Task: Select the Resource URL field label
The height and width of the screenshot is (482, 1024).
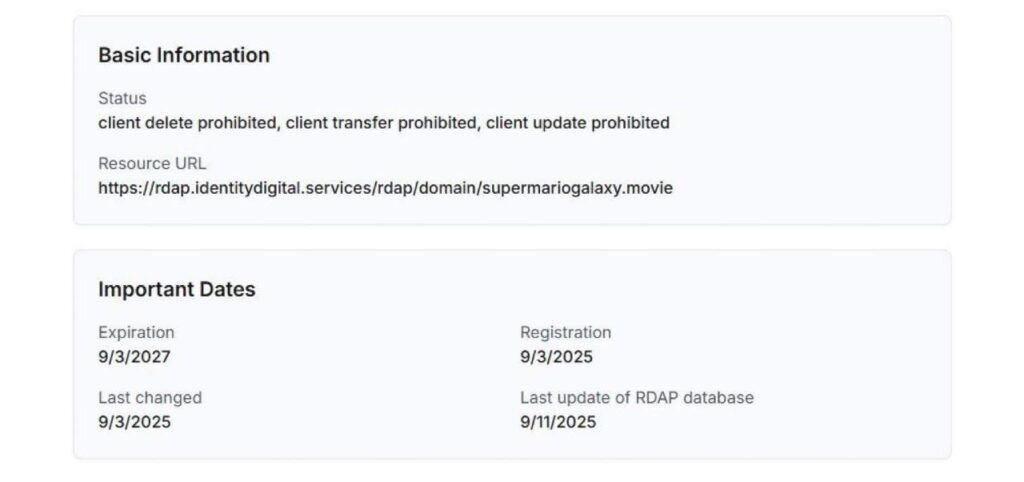Action: 152,163
